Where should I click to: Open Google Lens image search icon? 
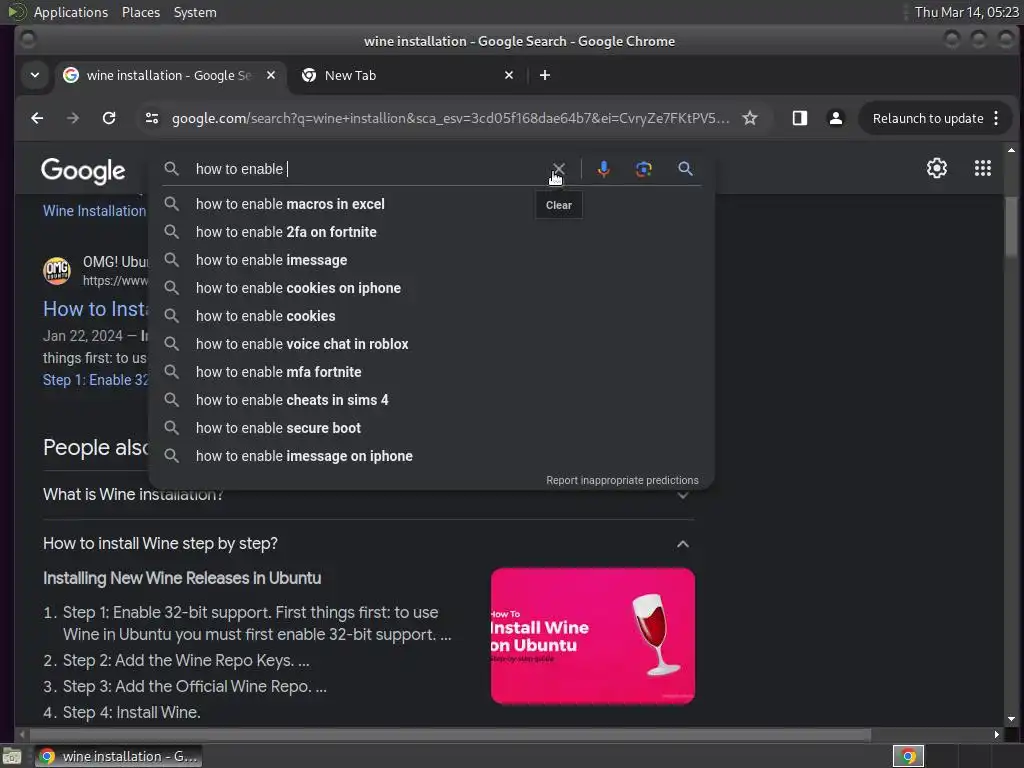pyautogui.click(x=643, y=169)
